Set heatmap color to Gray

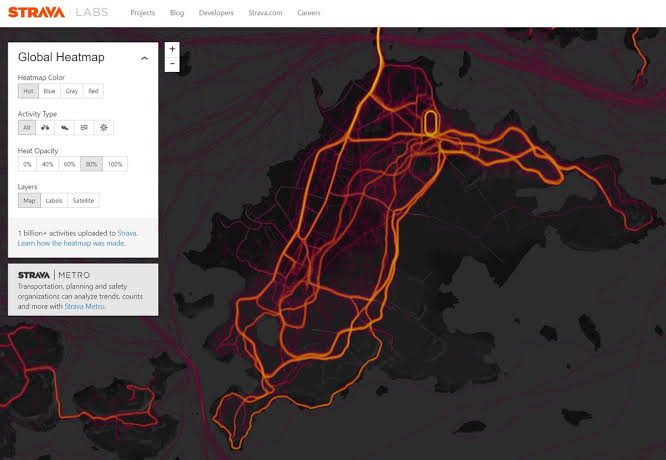(x=72, y=91)
